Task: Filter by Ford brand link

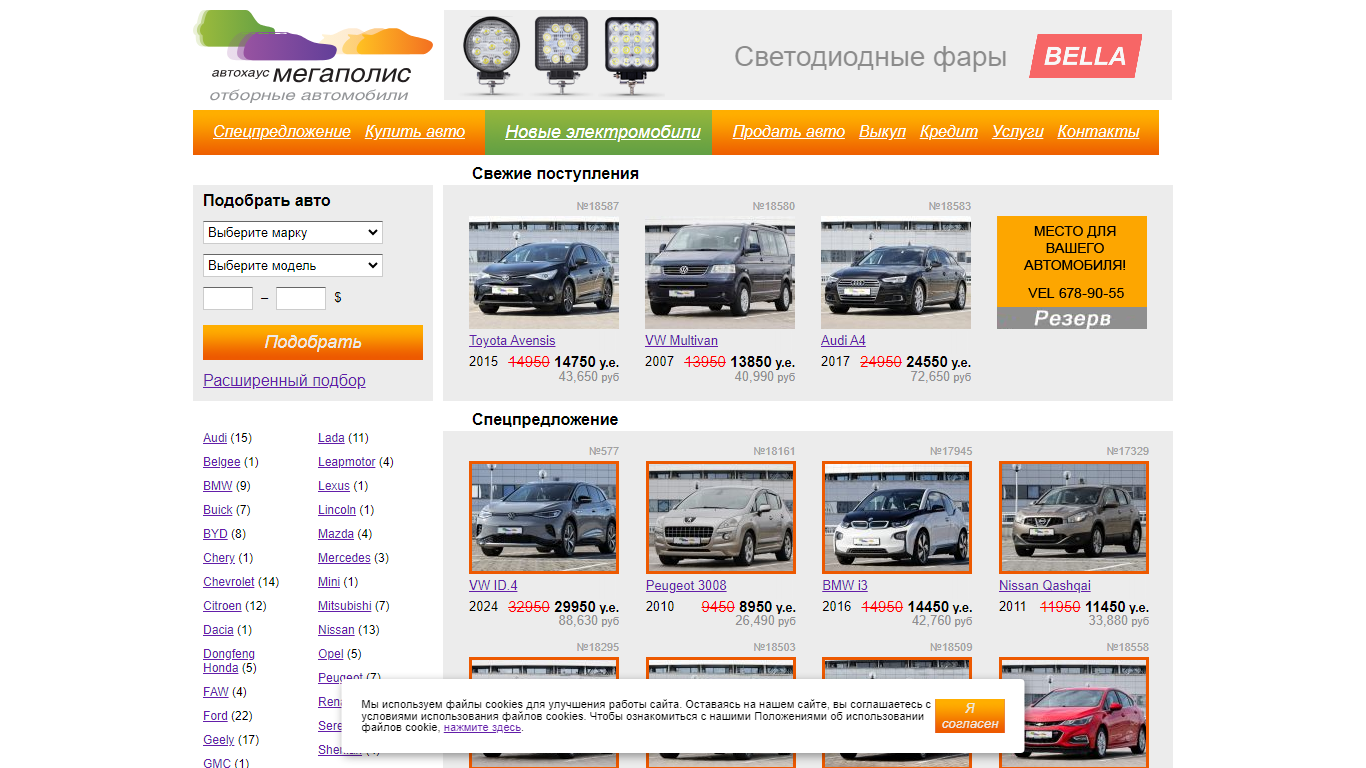Action: 215,716
